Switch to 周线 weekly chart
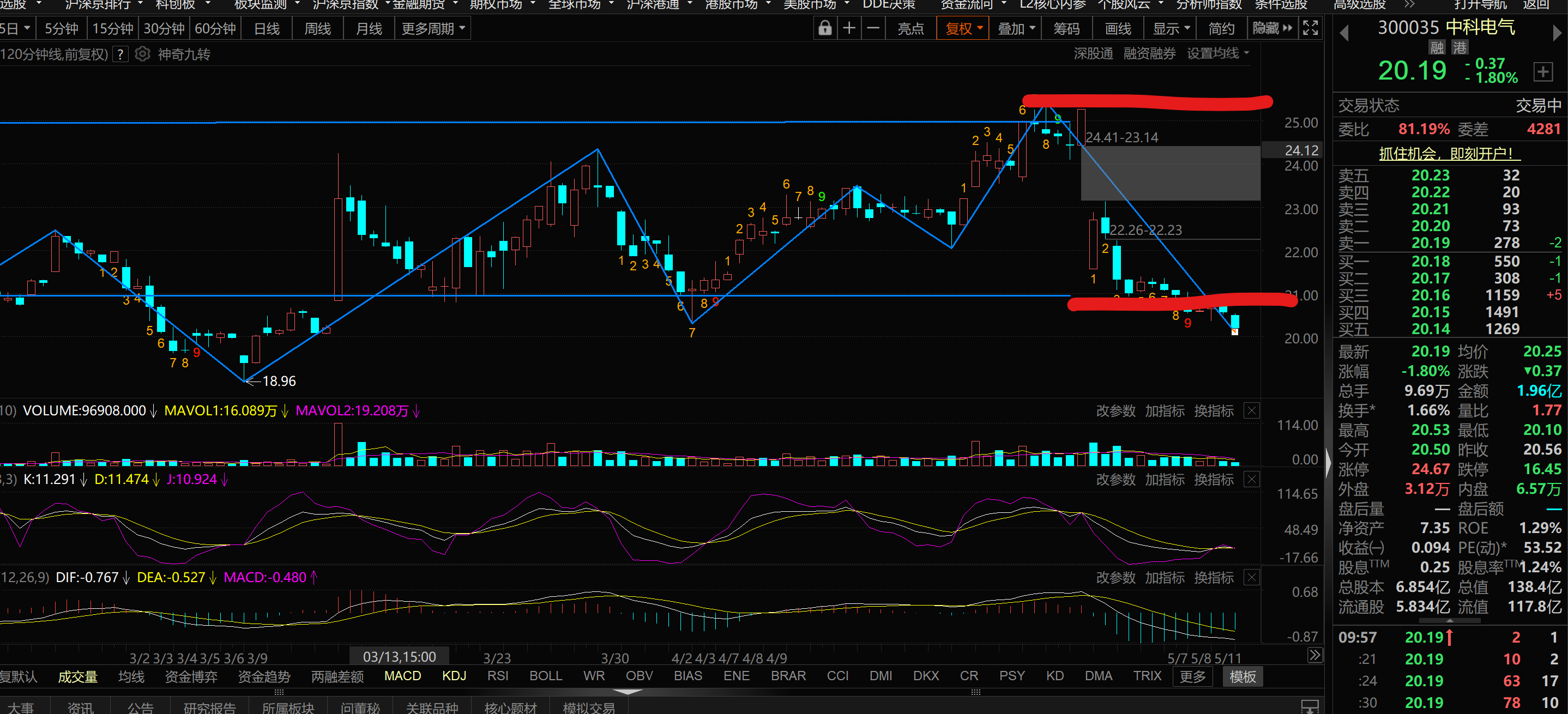This screenshot has height=714, width=1568. 318,28
